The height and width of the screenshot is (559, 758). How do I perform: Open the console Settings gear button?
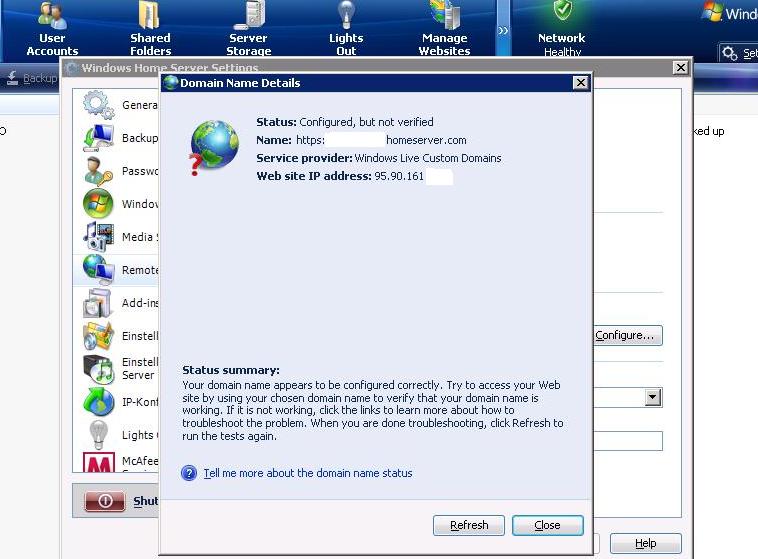point(739,53)
